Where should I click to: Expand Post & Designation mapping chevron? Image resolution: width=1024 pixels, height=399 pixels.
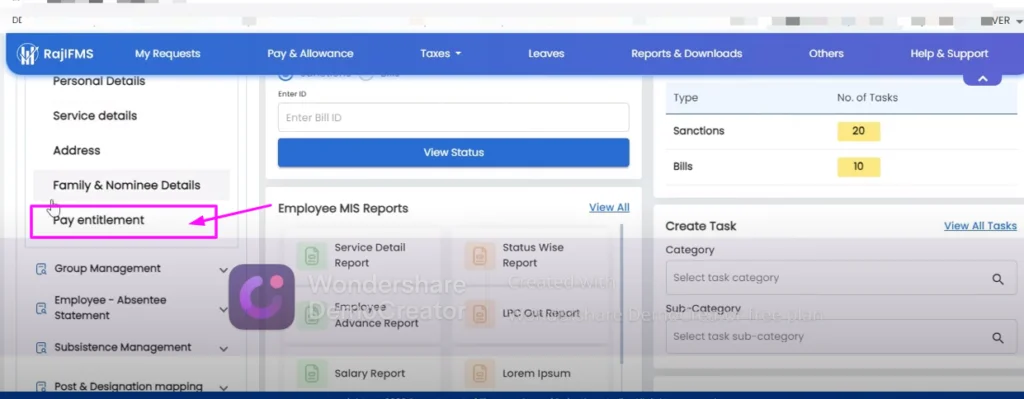pos(223,388)
